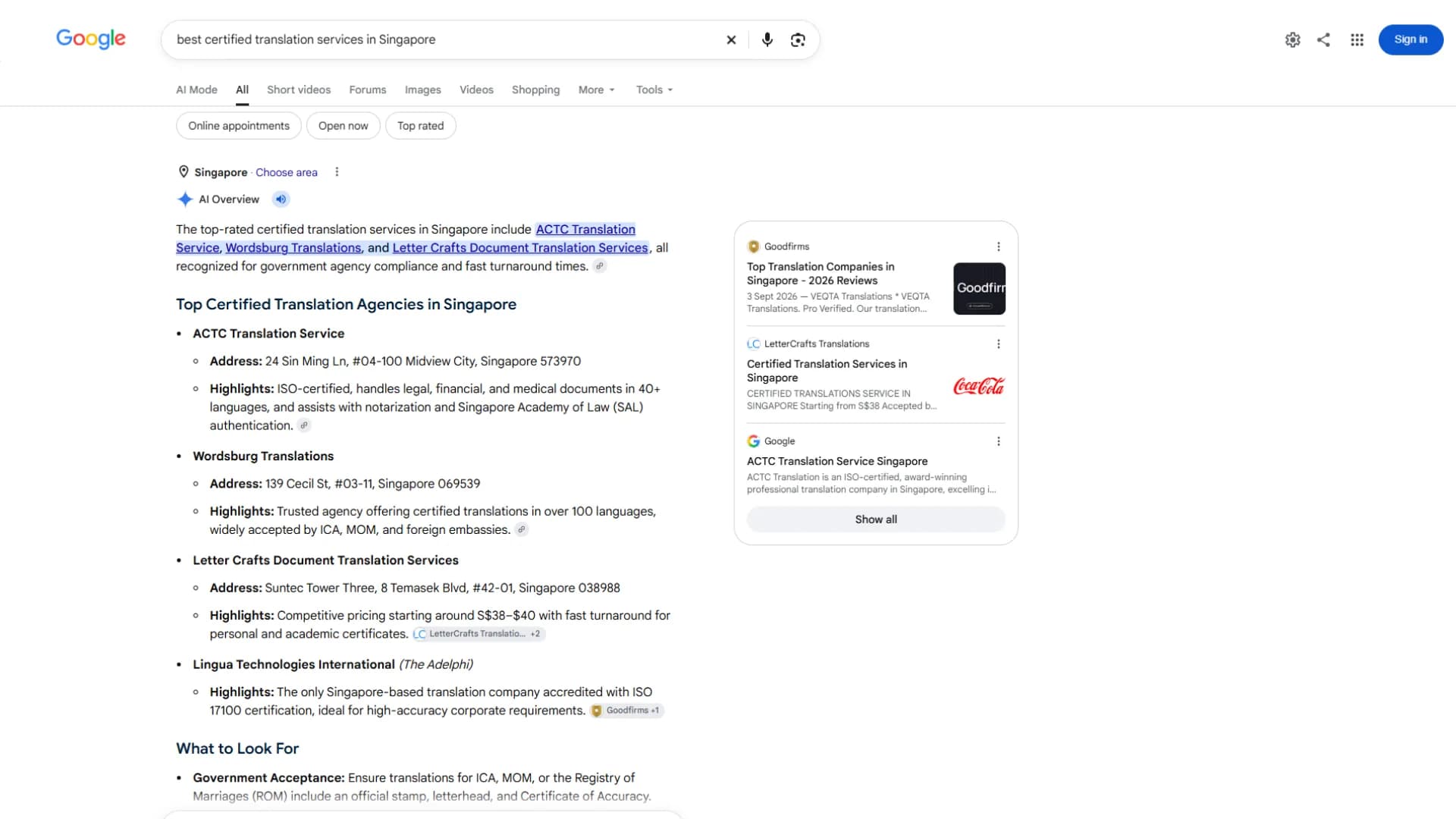Go to the Shopping tab

click(x=535, y=89)
